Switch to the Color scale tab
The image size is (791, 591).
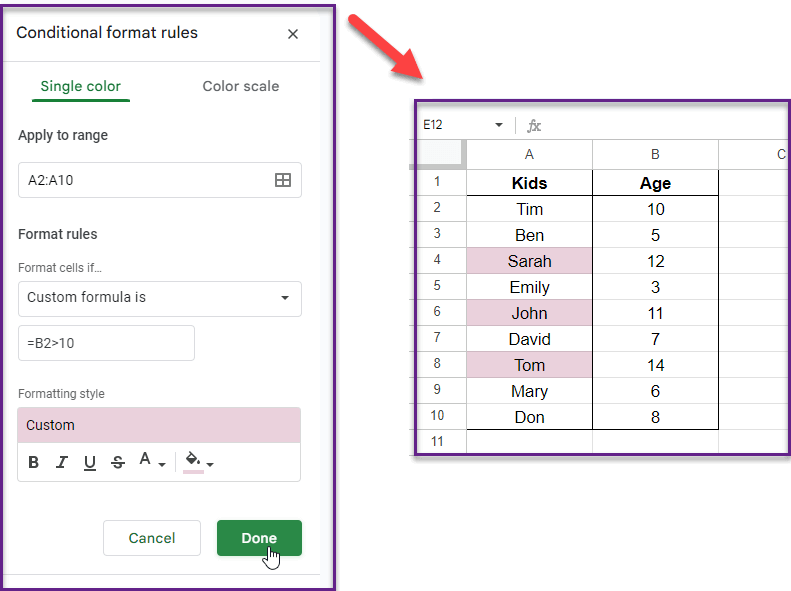point(241,86)
